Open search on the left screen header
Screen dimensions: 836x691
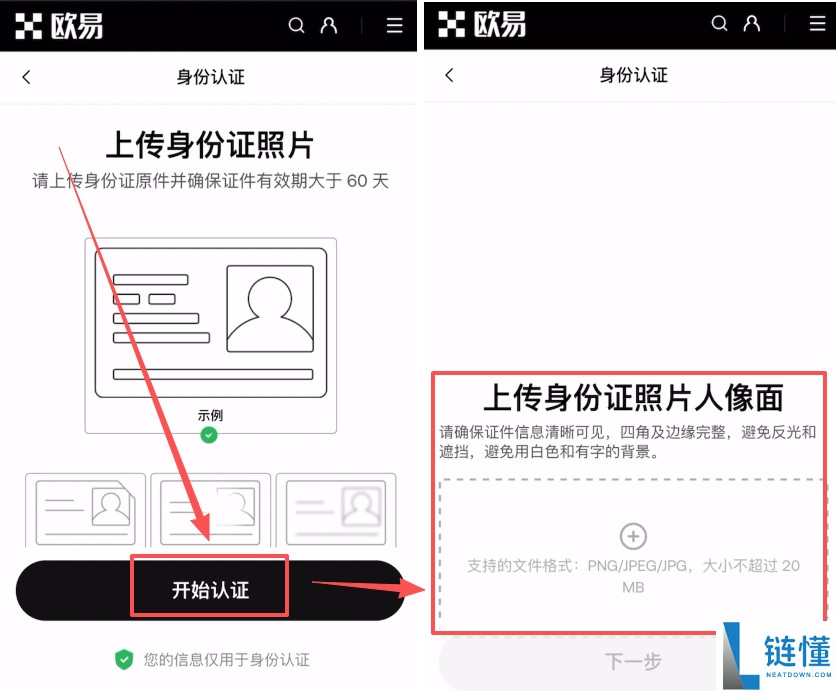[x=296, y=25]
